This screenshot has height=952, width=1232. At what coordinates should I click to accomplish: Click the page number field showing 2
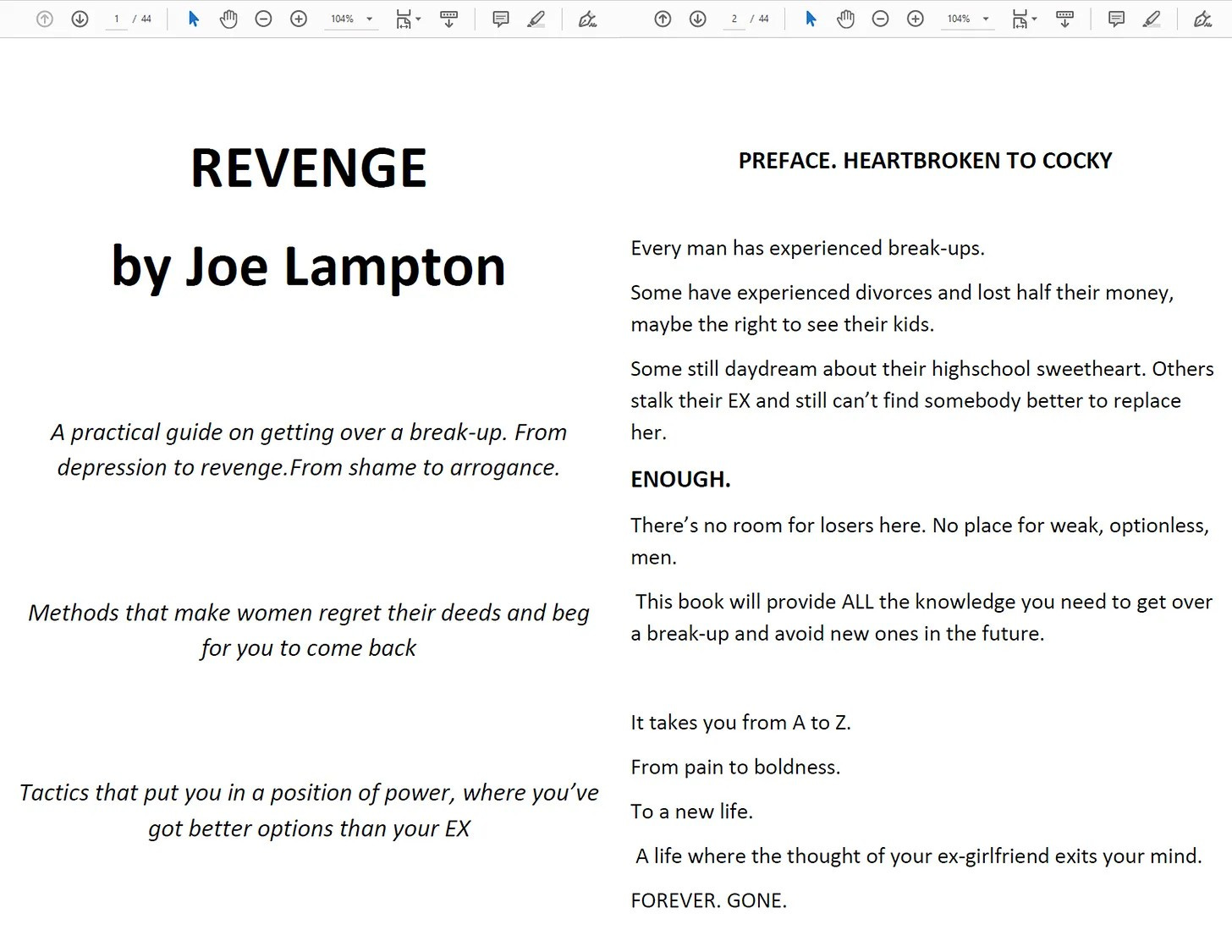(734, 19)
